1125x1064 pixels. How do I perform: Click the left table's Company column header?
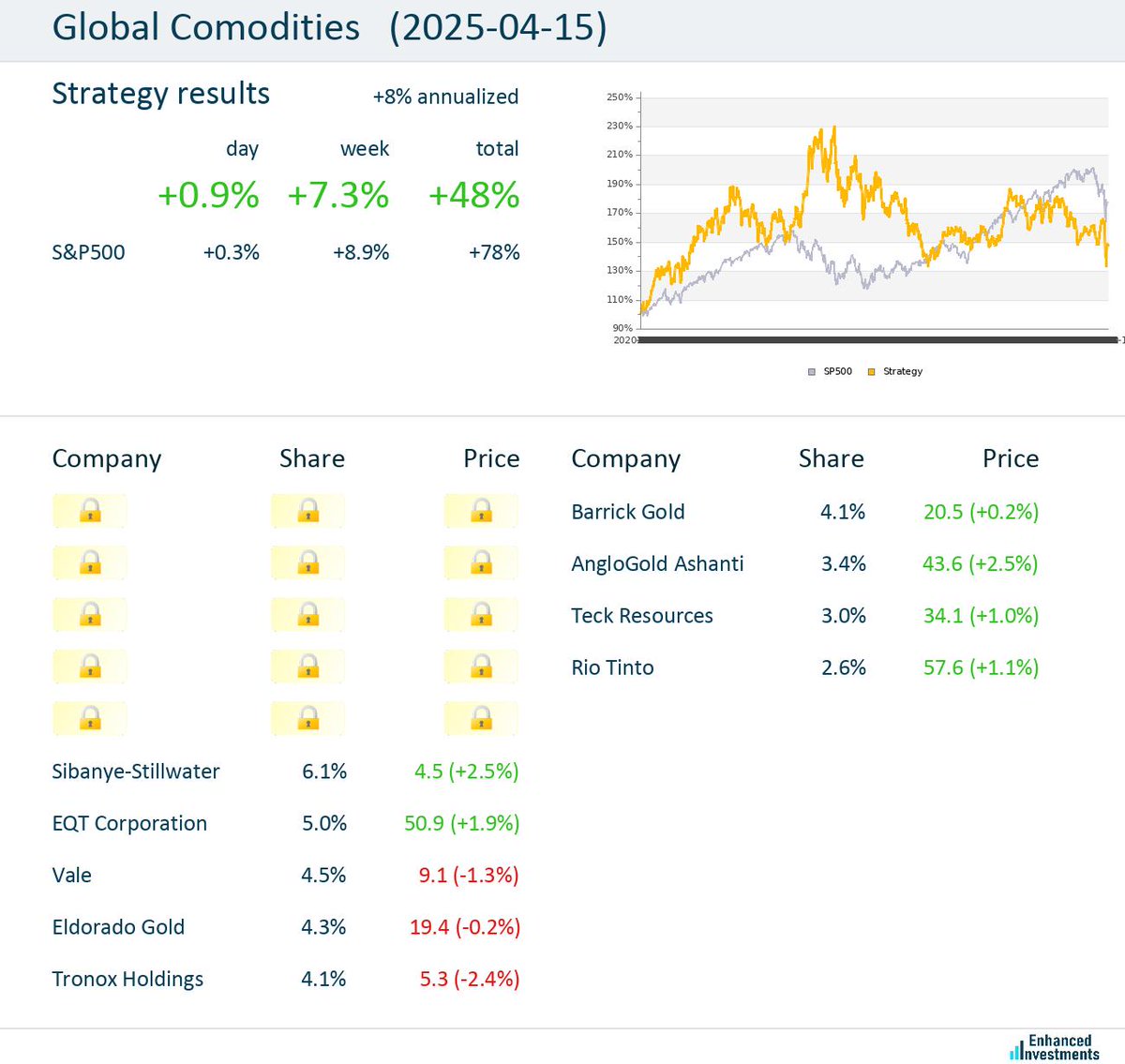[x=107, y=459]
